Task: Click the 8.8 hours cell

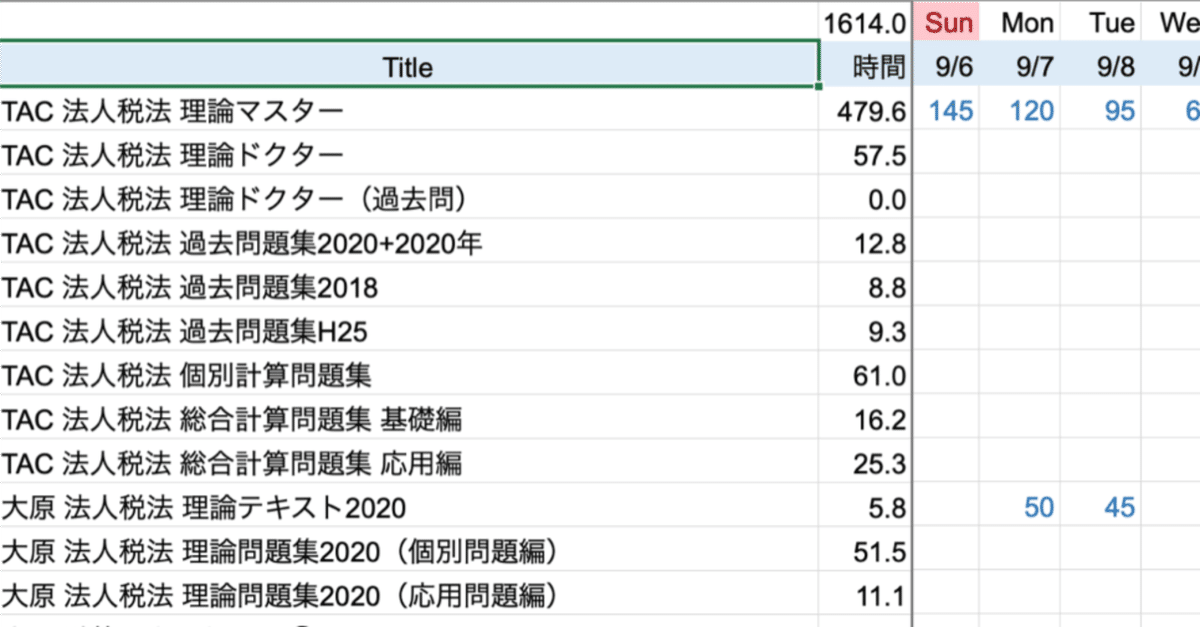Action: pyautogui.click(x=866, y=287)
